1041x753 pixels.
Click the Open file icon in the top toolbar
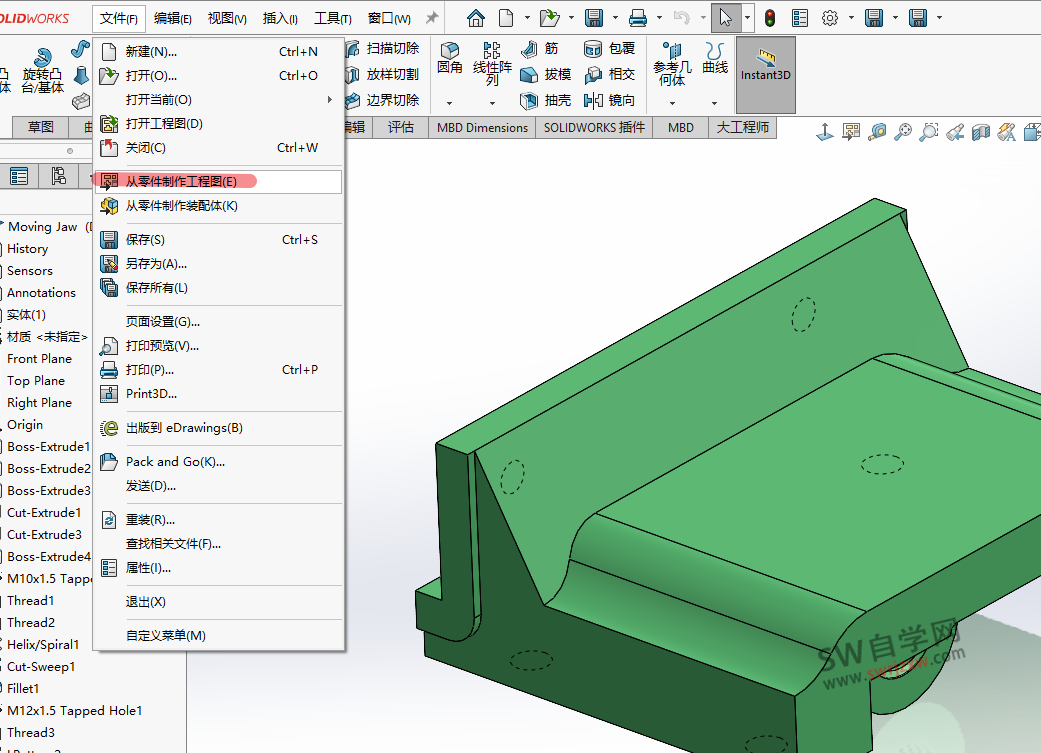[549, 18]
